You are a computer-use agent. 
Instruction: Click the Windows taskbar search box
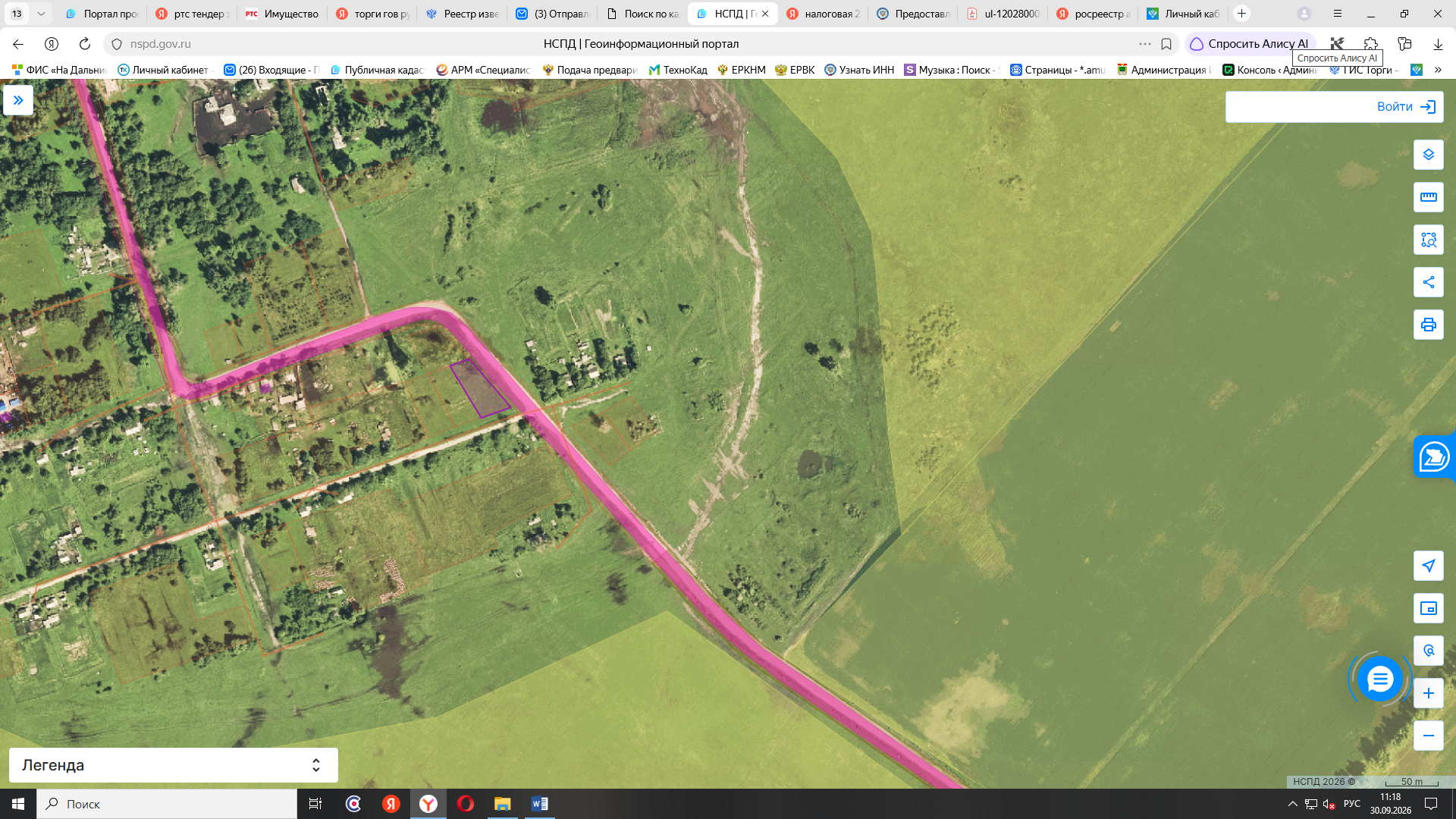tap(167, 804)
